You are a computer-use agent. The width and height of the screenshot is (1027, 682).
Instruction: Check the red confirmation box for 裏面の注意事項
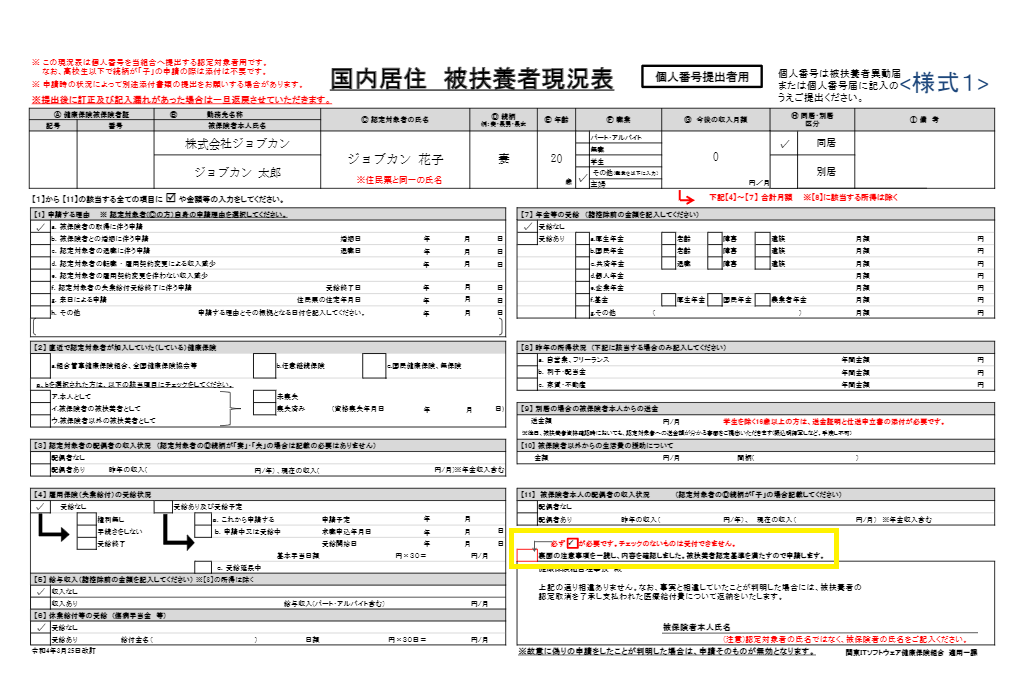527,555
